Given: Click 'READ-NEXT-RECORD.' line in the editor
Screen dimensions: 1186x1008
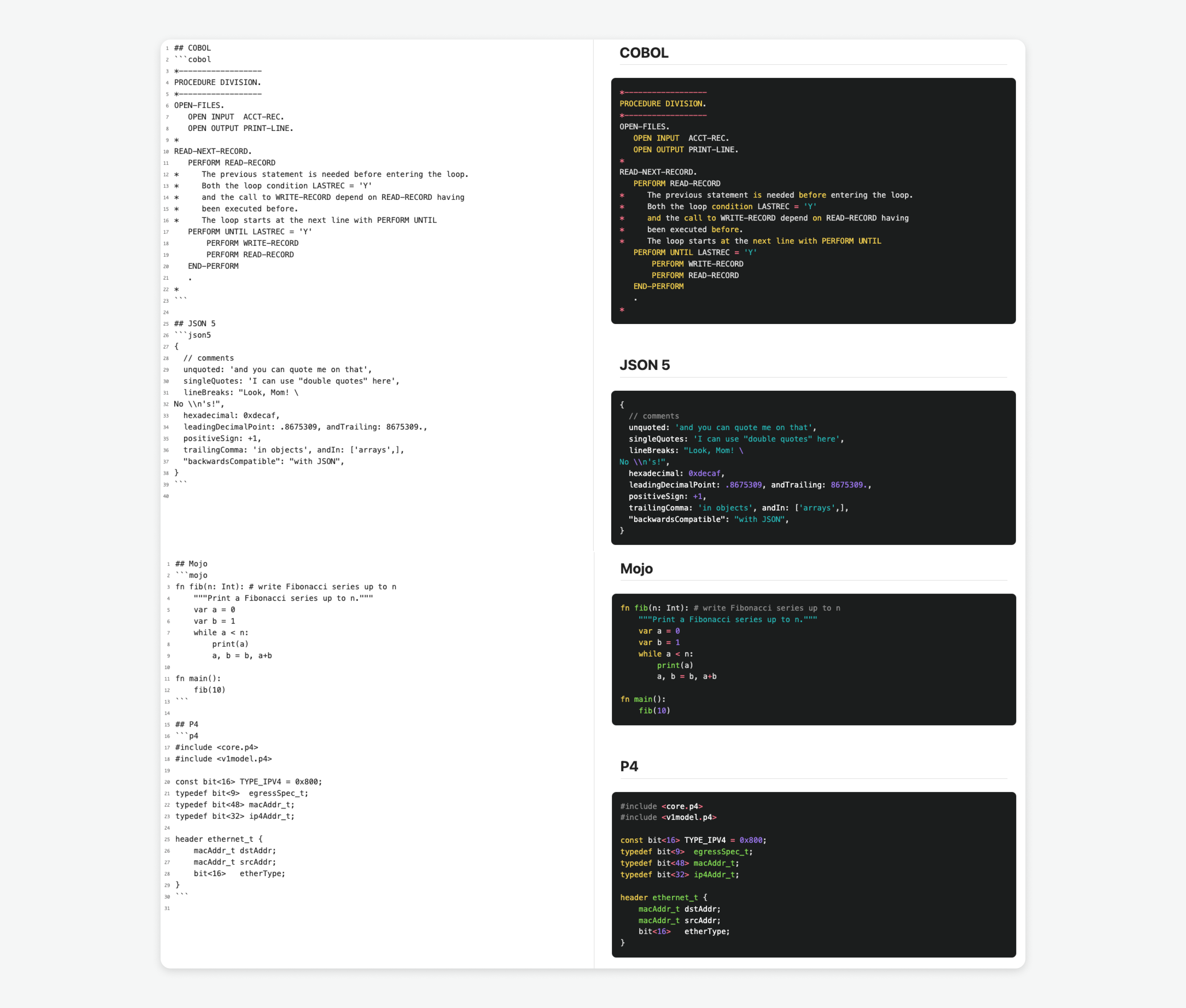Looking at the screenshot, I should pos(212,151).
